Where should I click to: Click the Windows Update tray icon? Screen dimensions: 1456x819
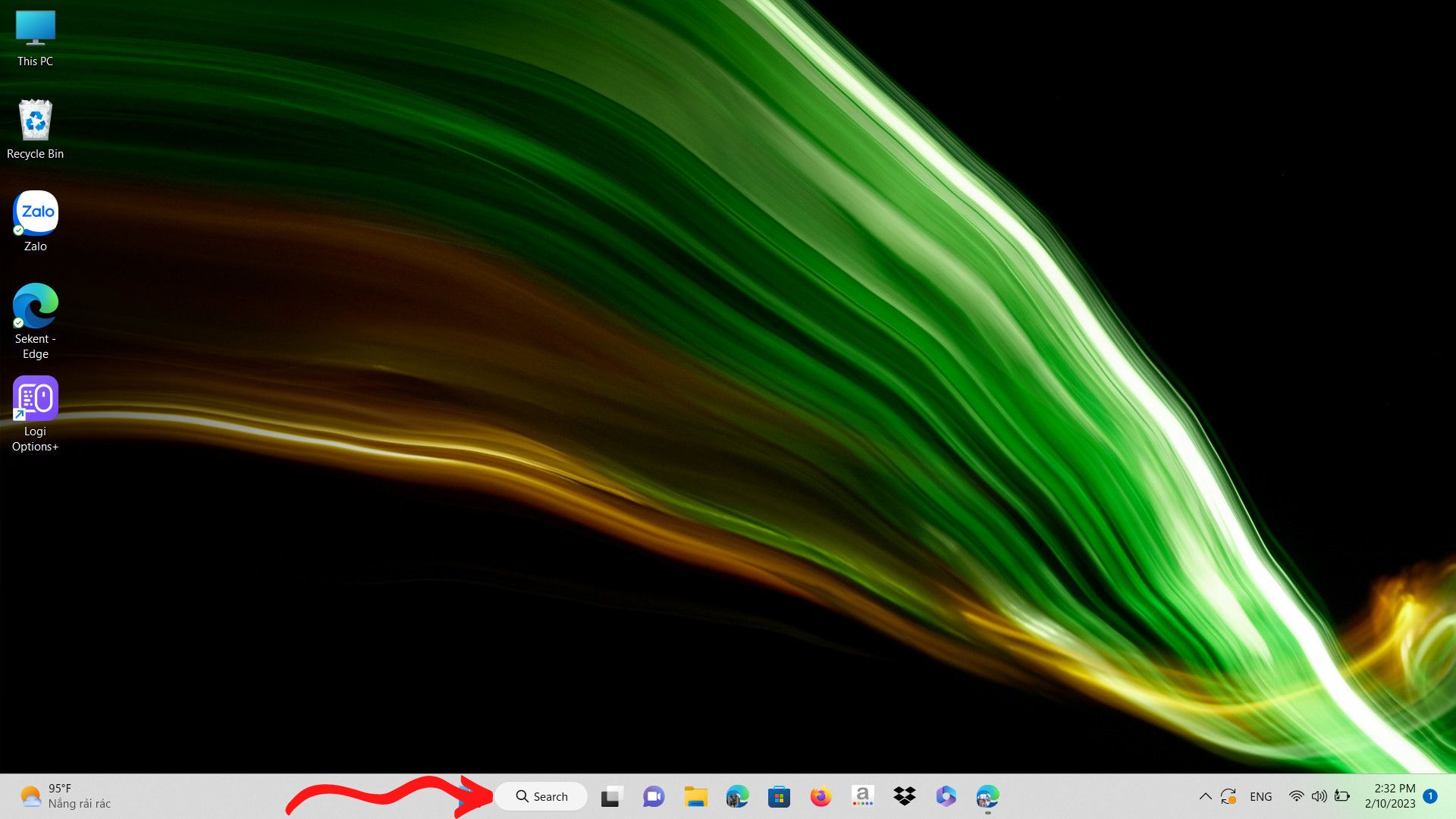click(1228, 796)
